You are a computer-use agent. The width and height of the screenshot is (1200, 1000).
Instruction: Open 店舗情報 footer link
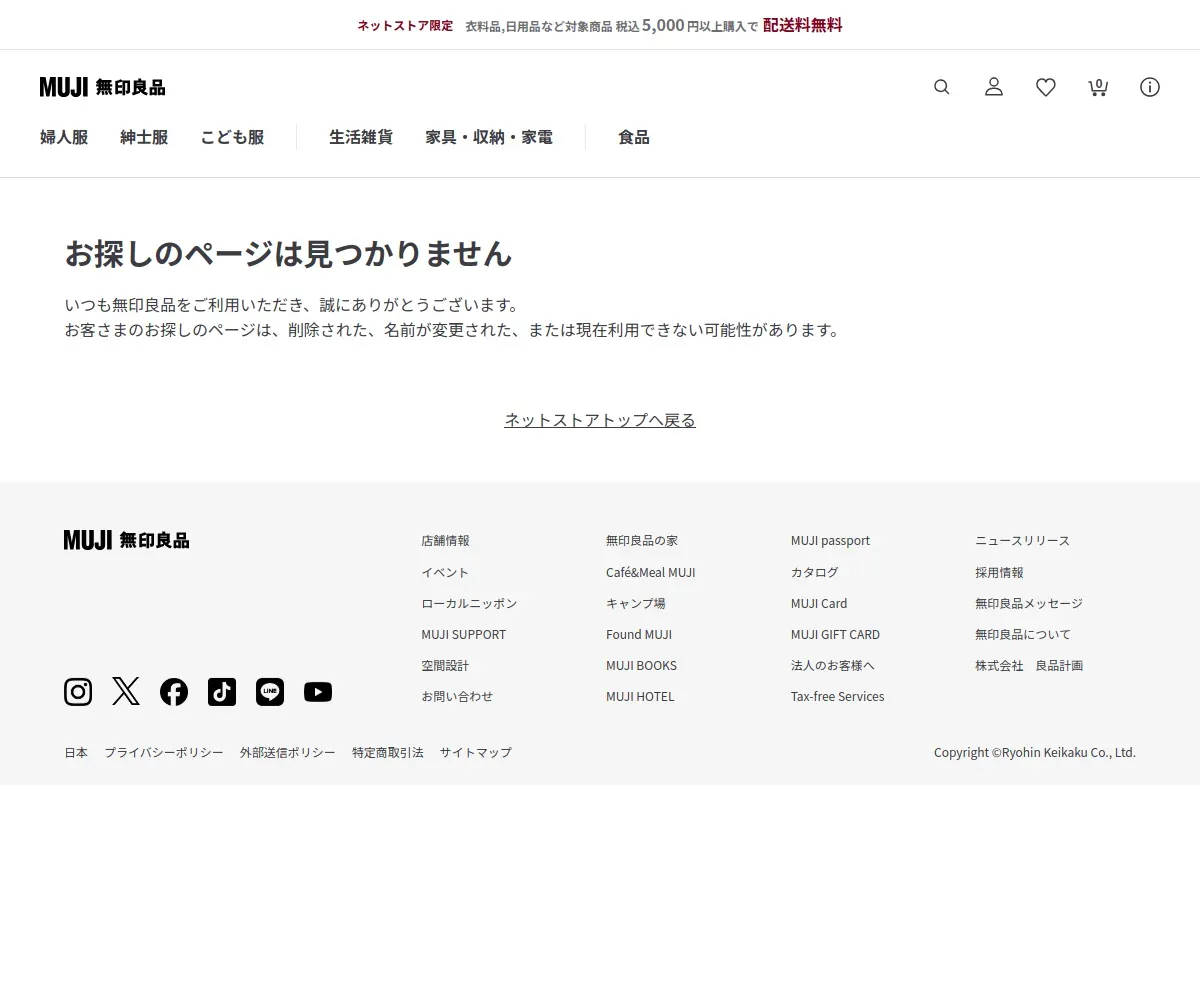(x=445, y=541)
